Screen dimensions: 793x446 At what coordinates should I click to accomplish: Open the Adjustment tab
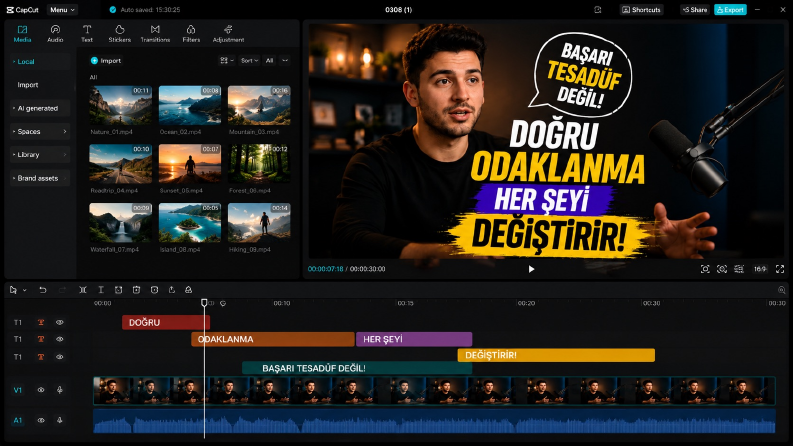(x=228, y=33)
